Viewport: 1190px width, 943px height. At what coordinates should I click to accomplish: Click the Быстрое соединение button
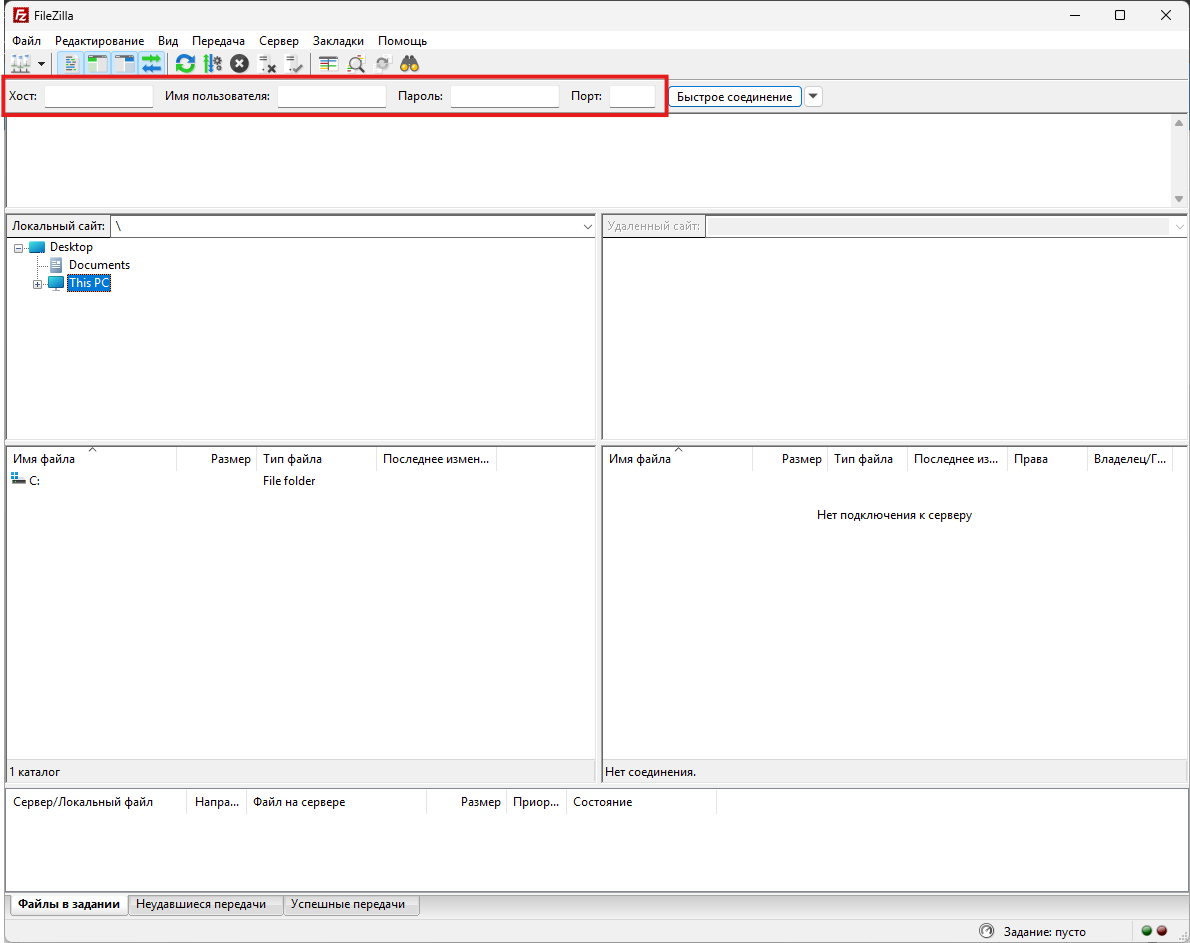click(x=734, y=97)
